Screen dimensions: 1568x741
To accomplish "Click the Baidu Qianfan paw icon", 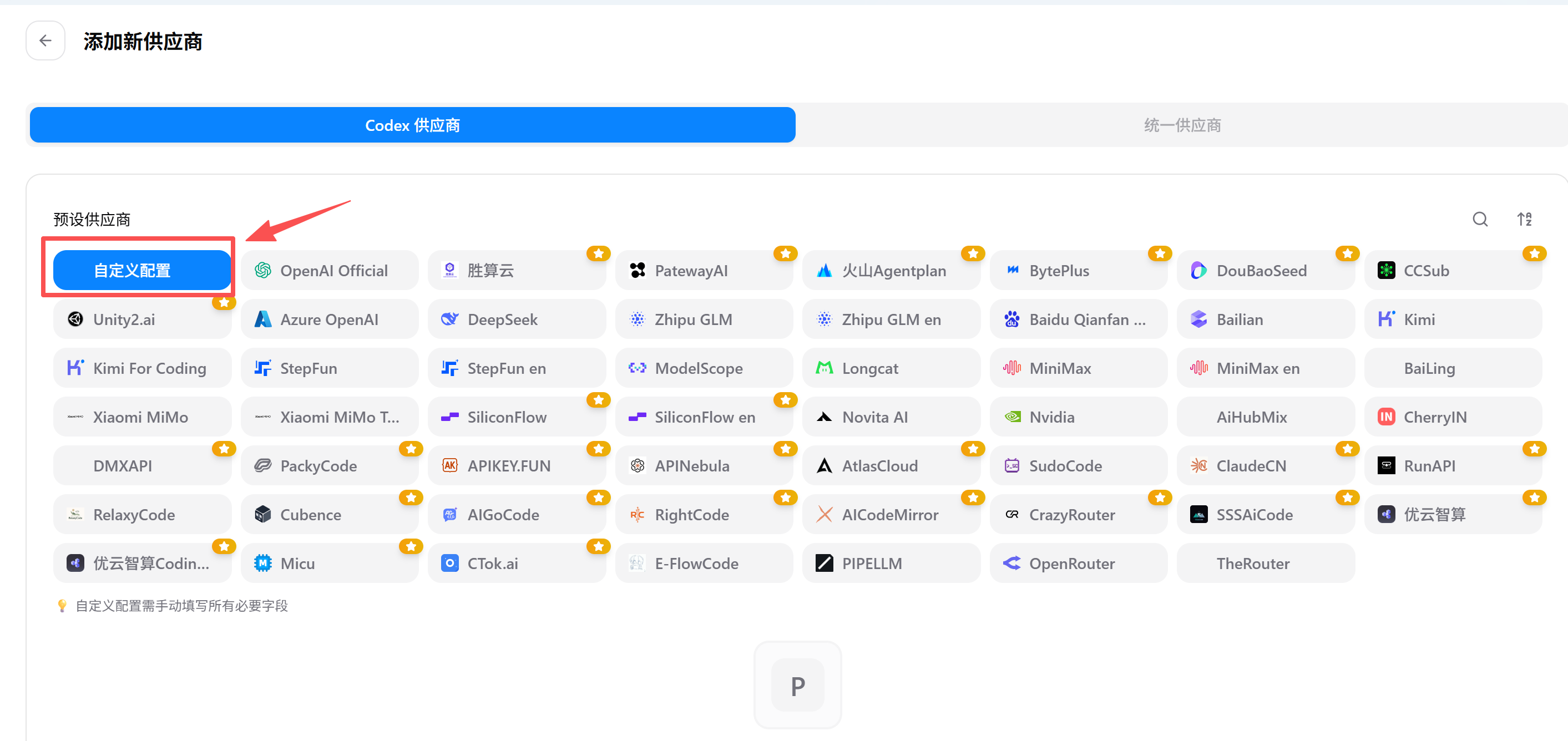I will tap(1011, 319).
